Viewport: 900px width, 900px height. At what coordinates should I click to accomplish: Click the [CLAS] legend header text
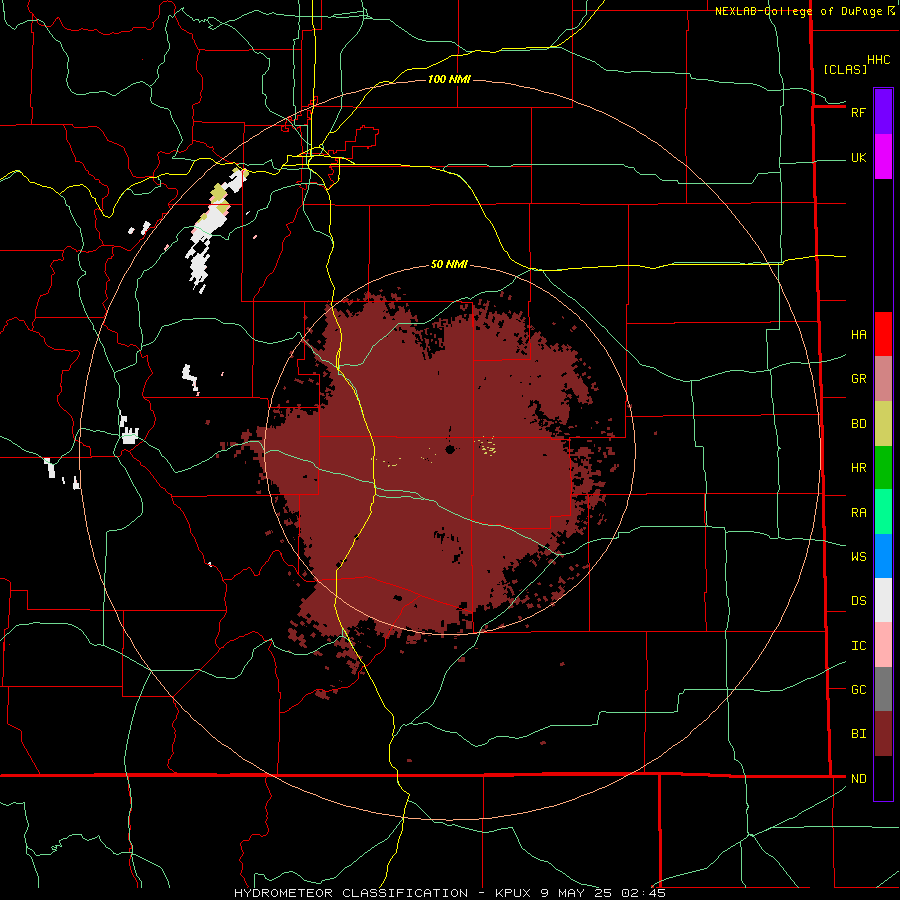(844, 69)
